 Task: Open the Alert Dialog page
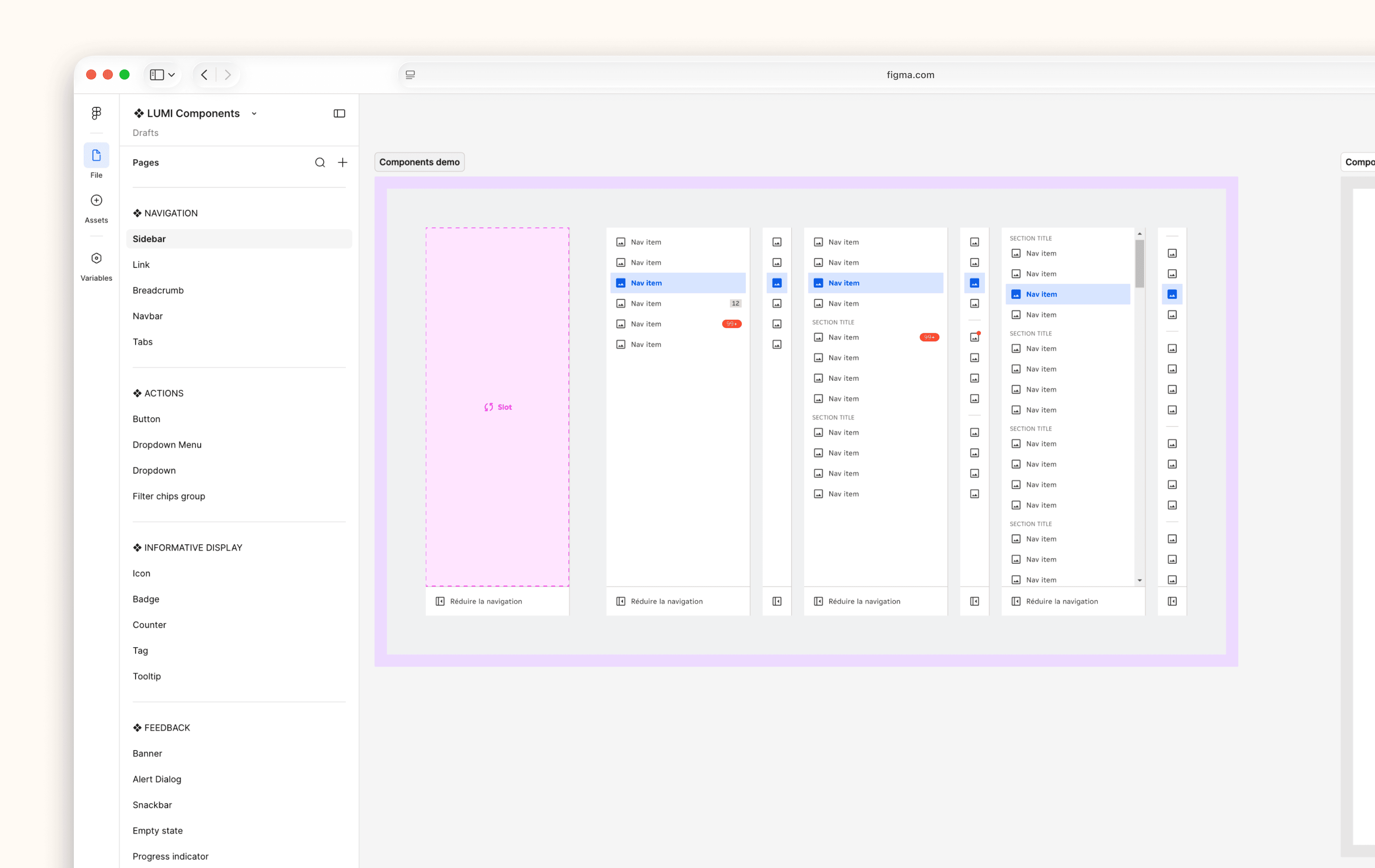[x=157, y=779]
